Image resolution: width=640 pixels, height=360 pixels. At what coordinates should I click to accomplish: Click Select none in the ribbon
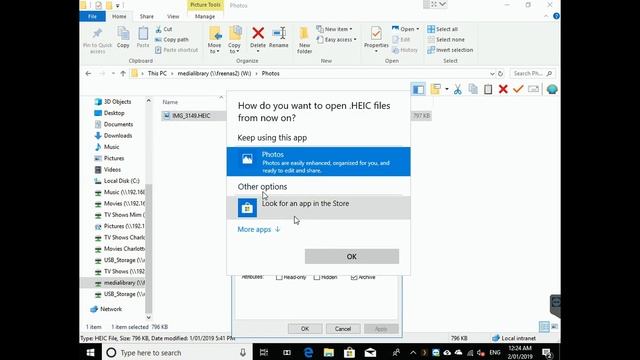click(446, 40)
